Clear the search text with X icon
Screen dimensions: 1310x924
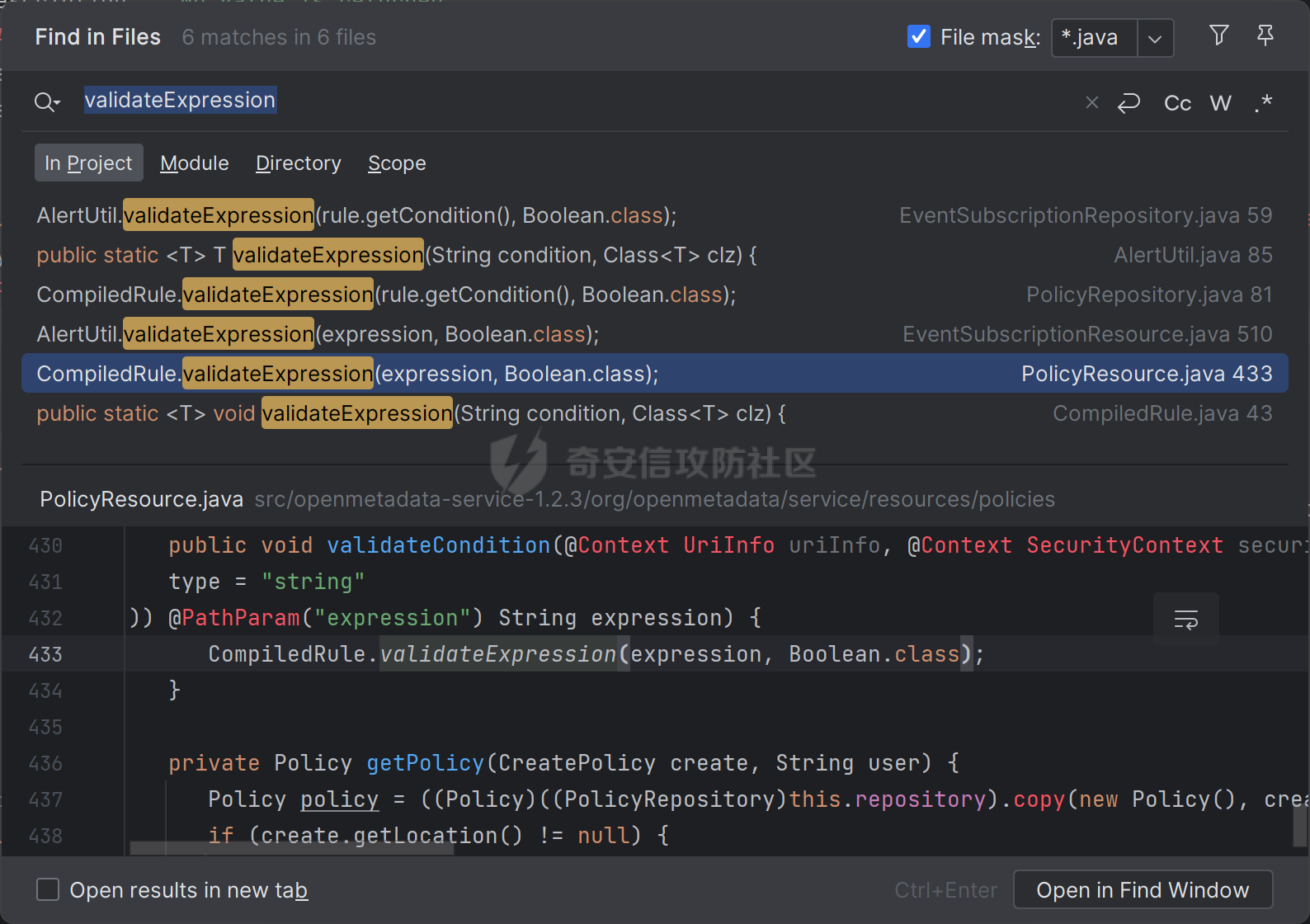point(1091,102)
